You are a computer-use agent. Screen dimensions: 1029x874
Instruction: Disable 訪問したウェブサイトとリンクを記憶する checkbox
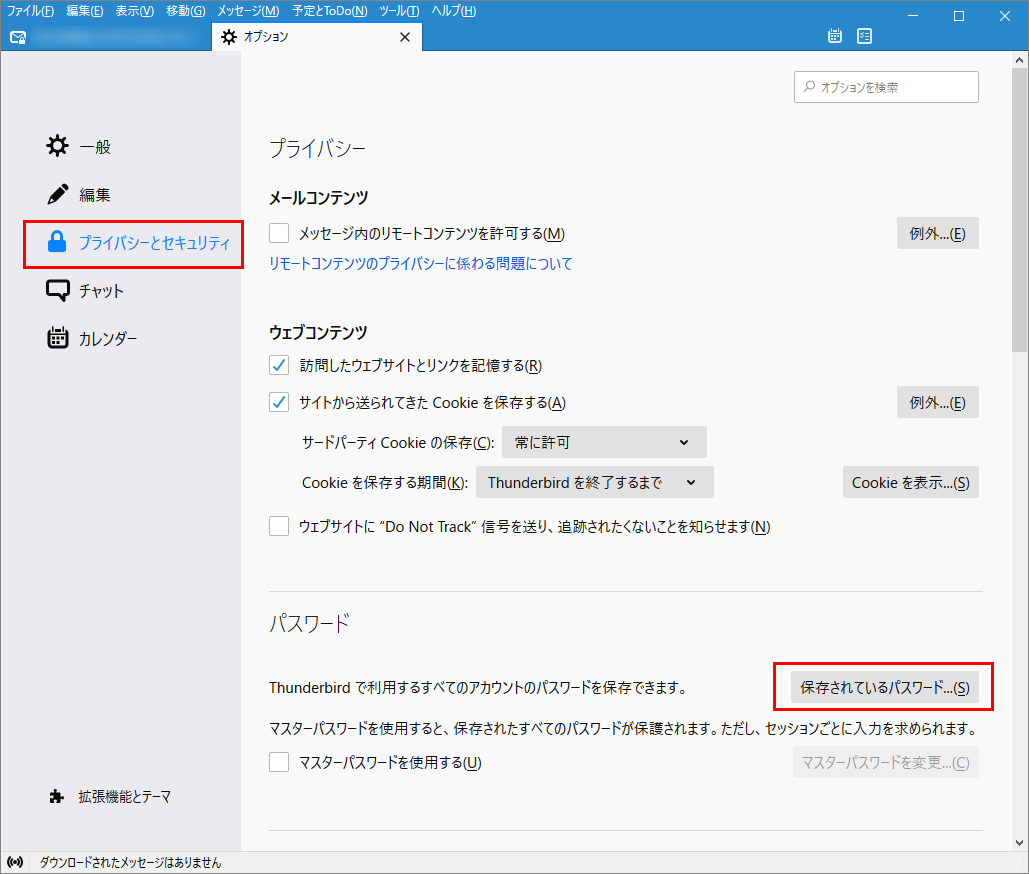coord(279,365)
